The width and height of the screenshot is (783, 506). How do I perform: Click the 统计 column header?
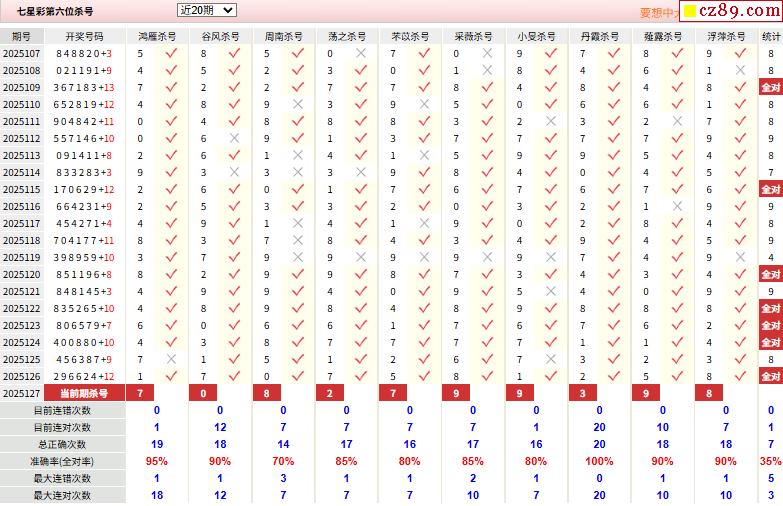coord(771,36)
